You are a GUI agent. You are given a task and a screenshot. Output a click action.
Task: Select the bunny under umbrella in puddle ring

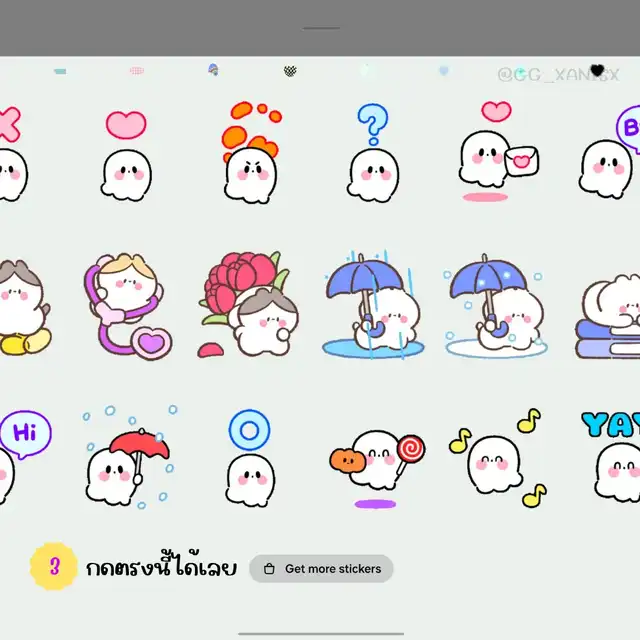pos(495,305)
